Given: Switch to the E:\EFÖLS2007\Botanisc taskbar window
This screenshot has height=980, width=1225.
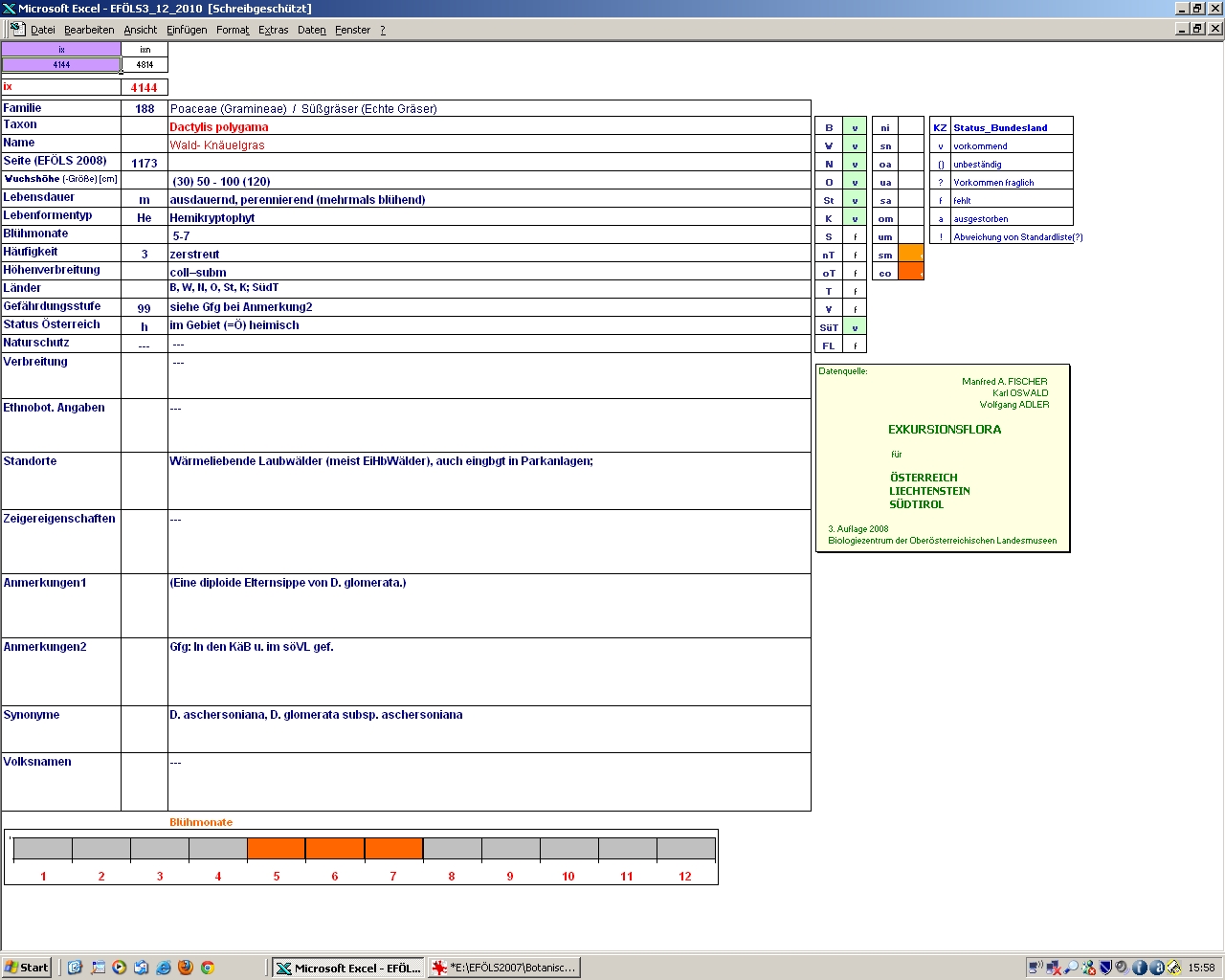Looking at the screenshot, I should point(503,968).
